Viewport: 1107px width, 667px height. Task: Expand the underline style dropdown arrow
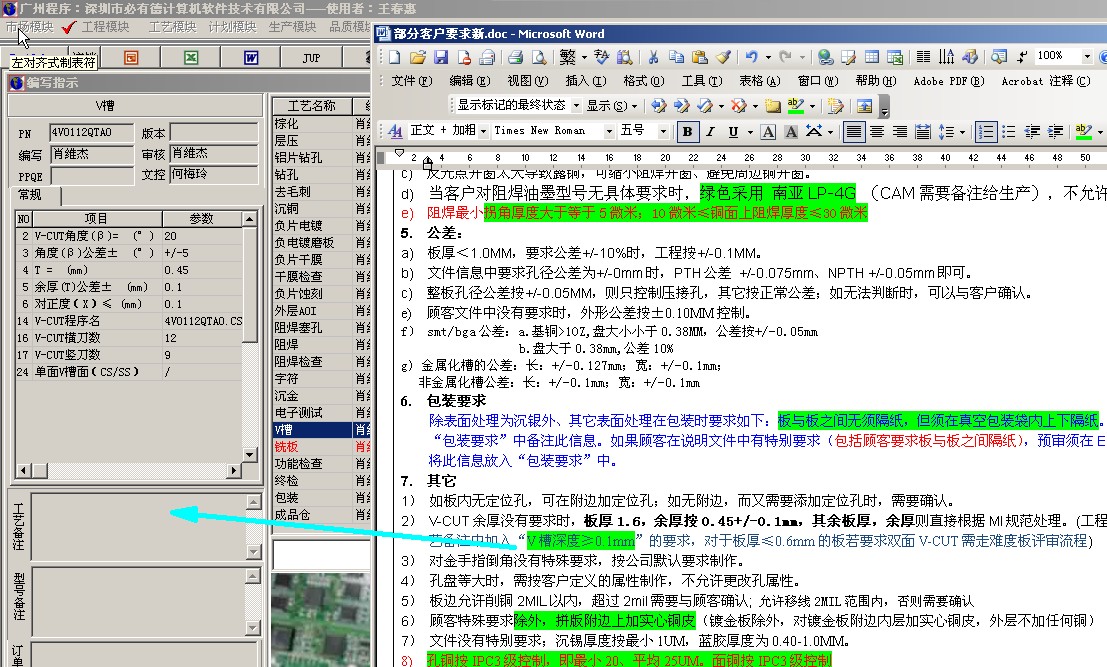(749, 132)
